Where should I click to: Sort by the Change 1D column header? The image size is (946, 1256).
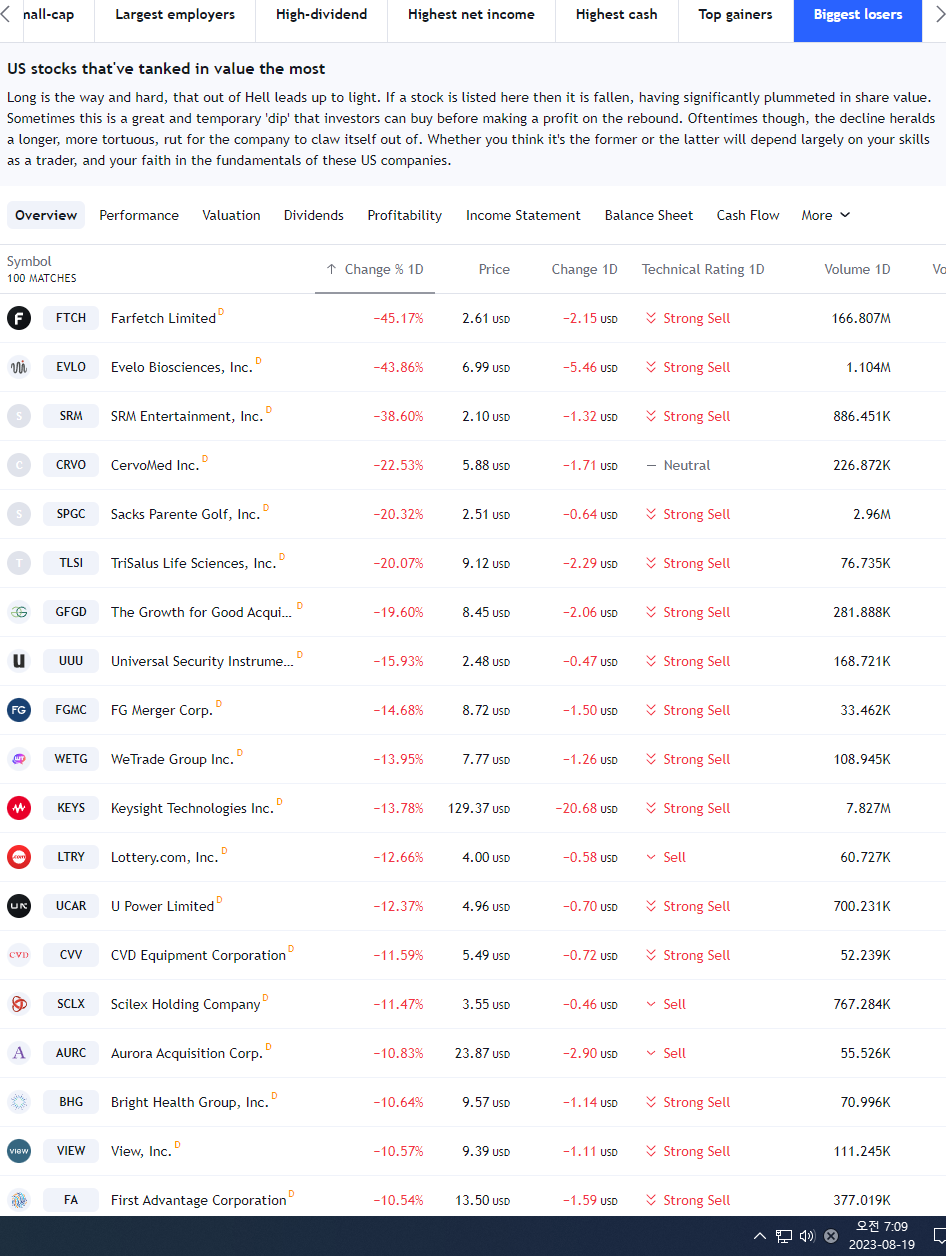pyautogui.click(x=584, y=269)
